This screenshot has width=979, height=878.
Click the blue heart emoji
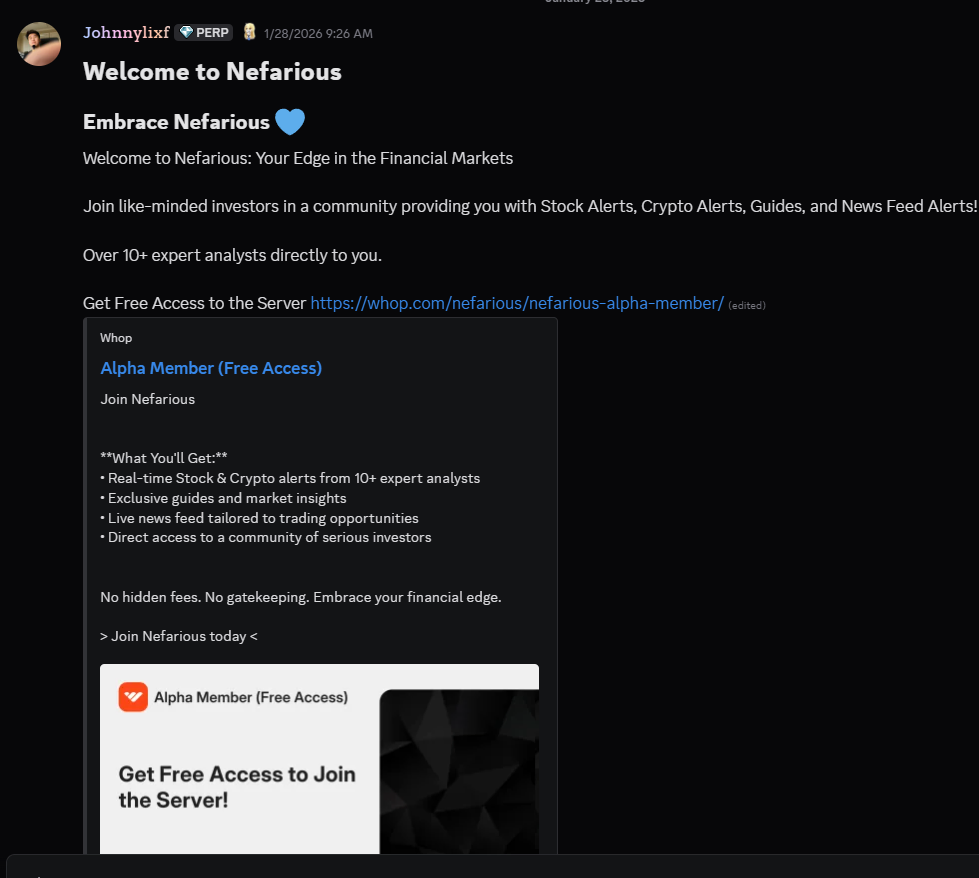click(290, 122)
